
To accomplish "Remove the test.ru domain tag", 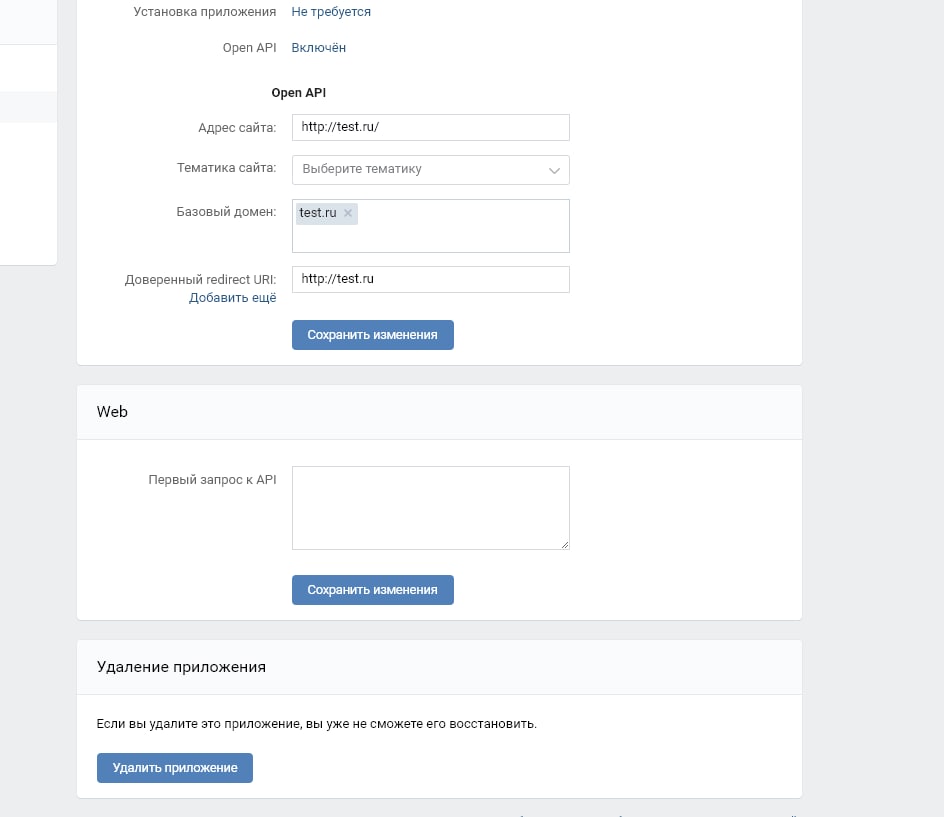I will tap(348, 213).
